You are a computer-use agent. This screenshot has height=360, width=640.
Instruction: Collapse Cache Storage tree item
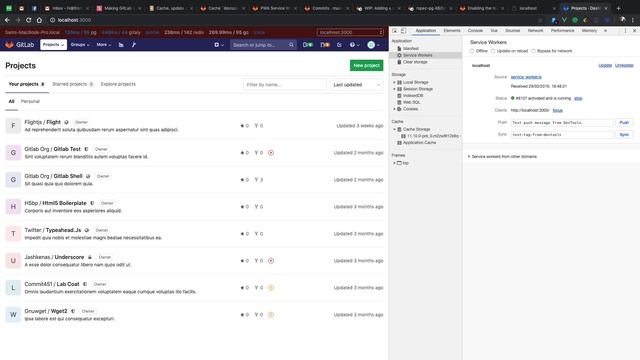tap(394, 129)
